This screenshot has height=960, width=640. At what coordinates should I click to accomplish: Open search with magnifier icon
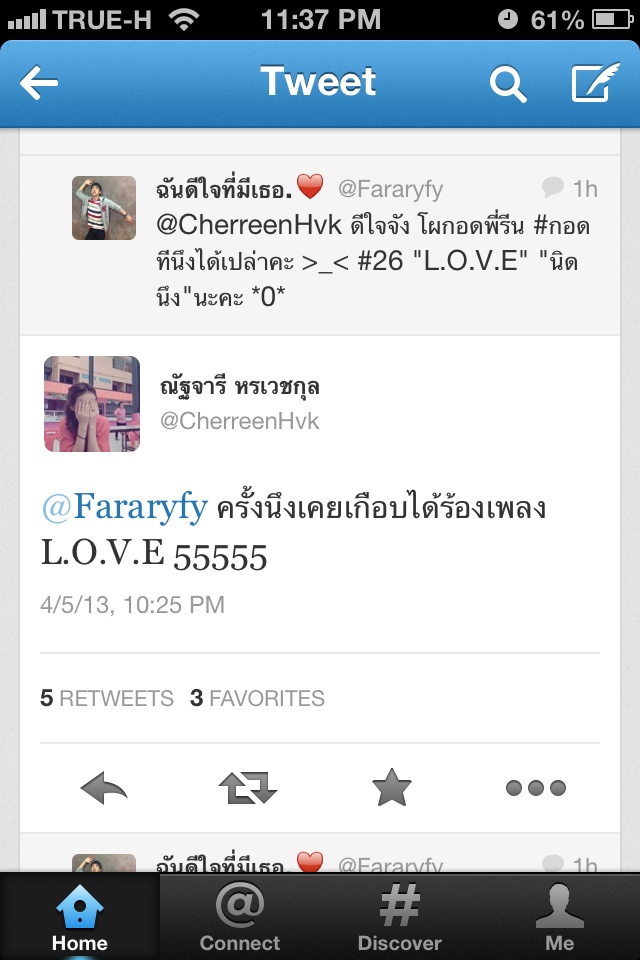tap(508, 83)
